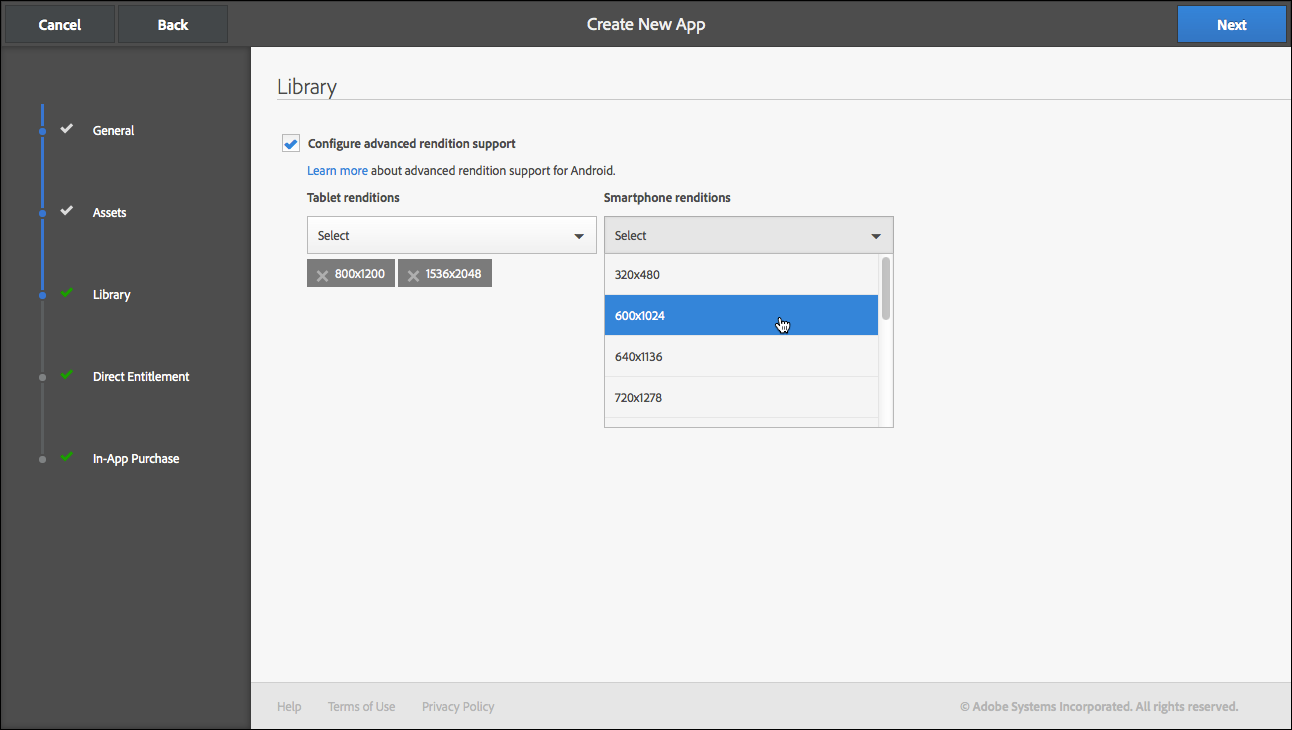1292x730 pixels.
Task: Click the checkmark next to Assets
Action: pos(66,210)
